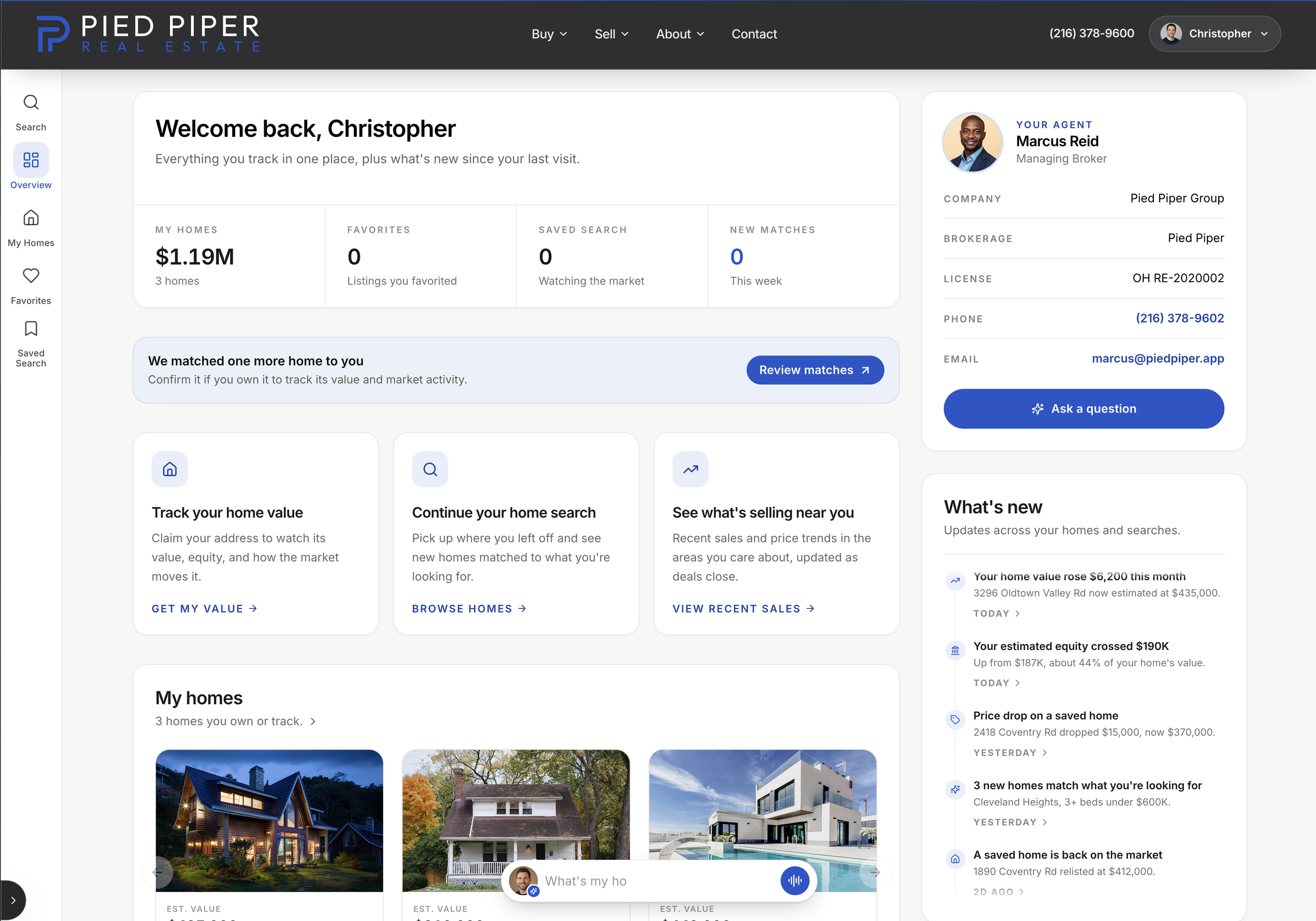Viewport: 1316px width, 921px height.
Task: Follow the VIEW RECENT SALES link
Action: pyautogui.click(x=744, y=609)
